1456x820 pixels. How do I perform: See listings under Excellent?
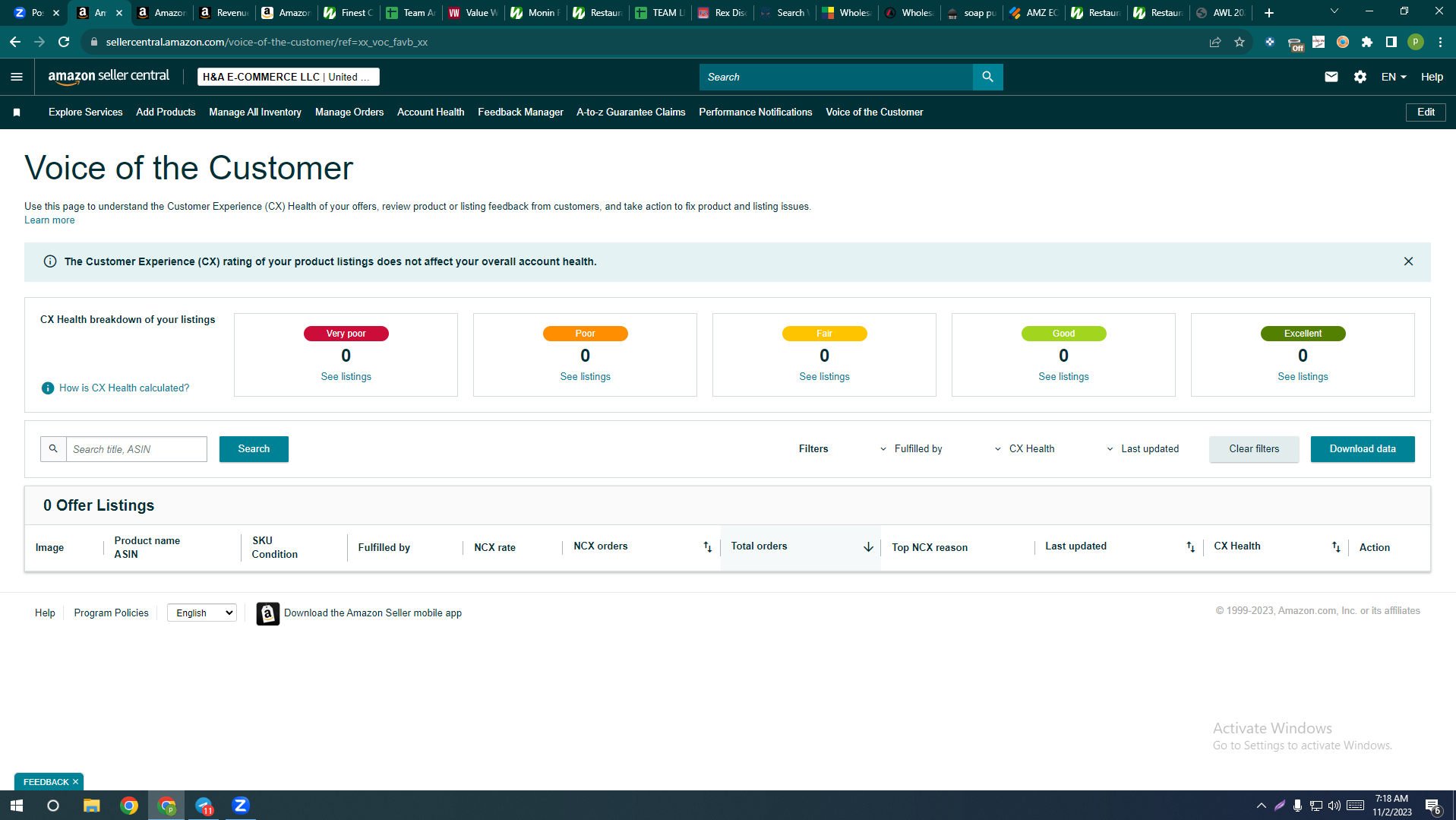click(x=1303, y=377)
